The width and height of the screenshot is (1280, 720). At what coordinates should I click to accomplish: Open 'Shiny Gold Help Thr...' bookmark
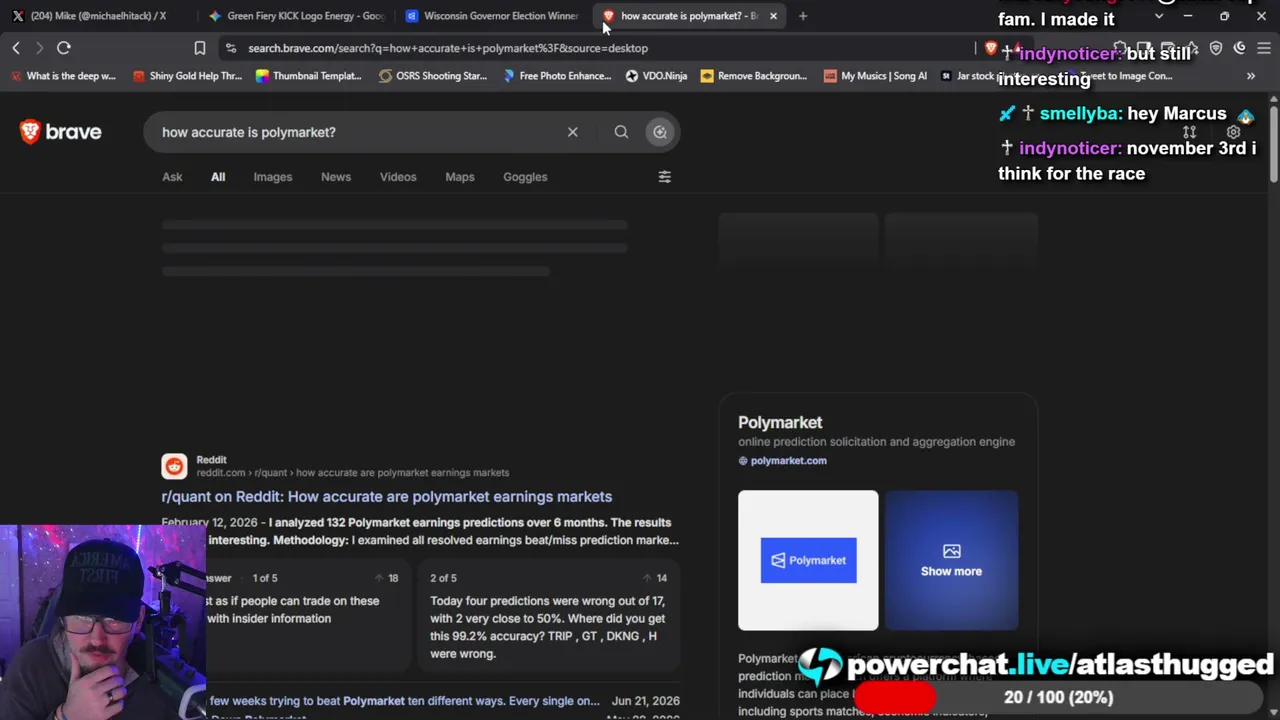point(189,76)
